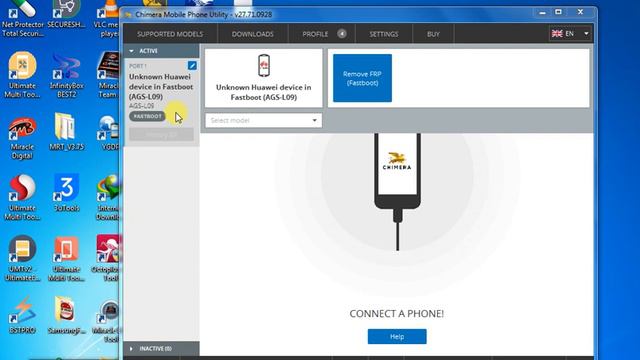Minimize the Chimera window
Viewport: 640px width, 360px height.
(x=542, y=13)
